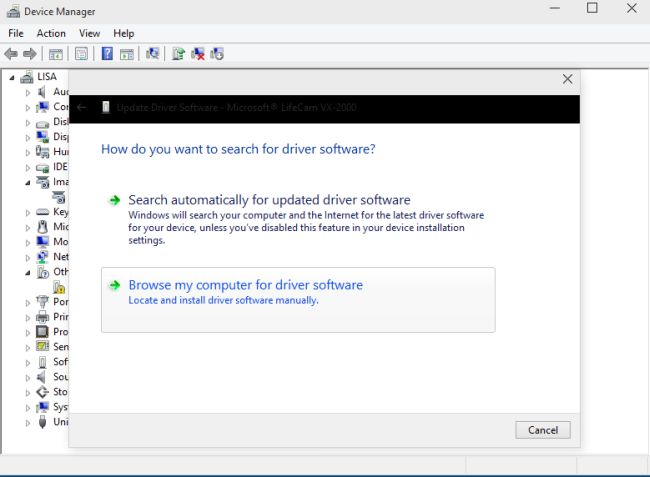Expand the 'Por' ports category
The image size is (650, 477).
[x=28, y=303]
